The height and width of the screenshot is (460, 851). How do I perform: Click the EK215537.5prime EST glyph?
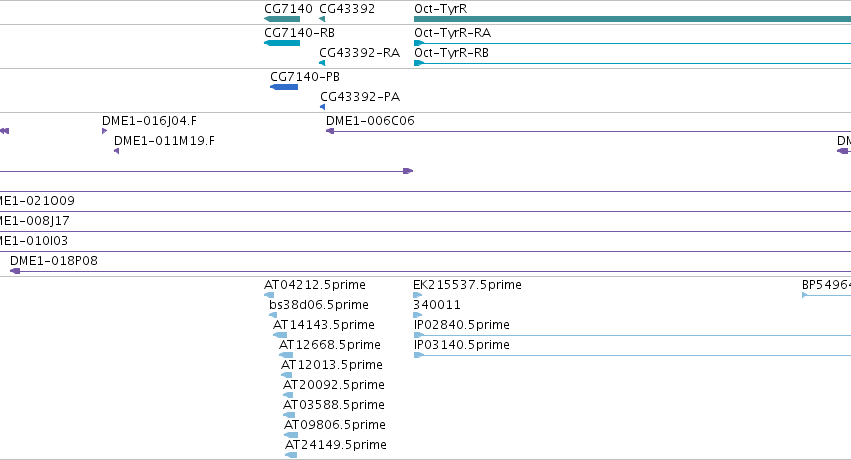[x=417, y=295]
